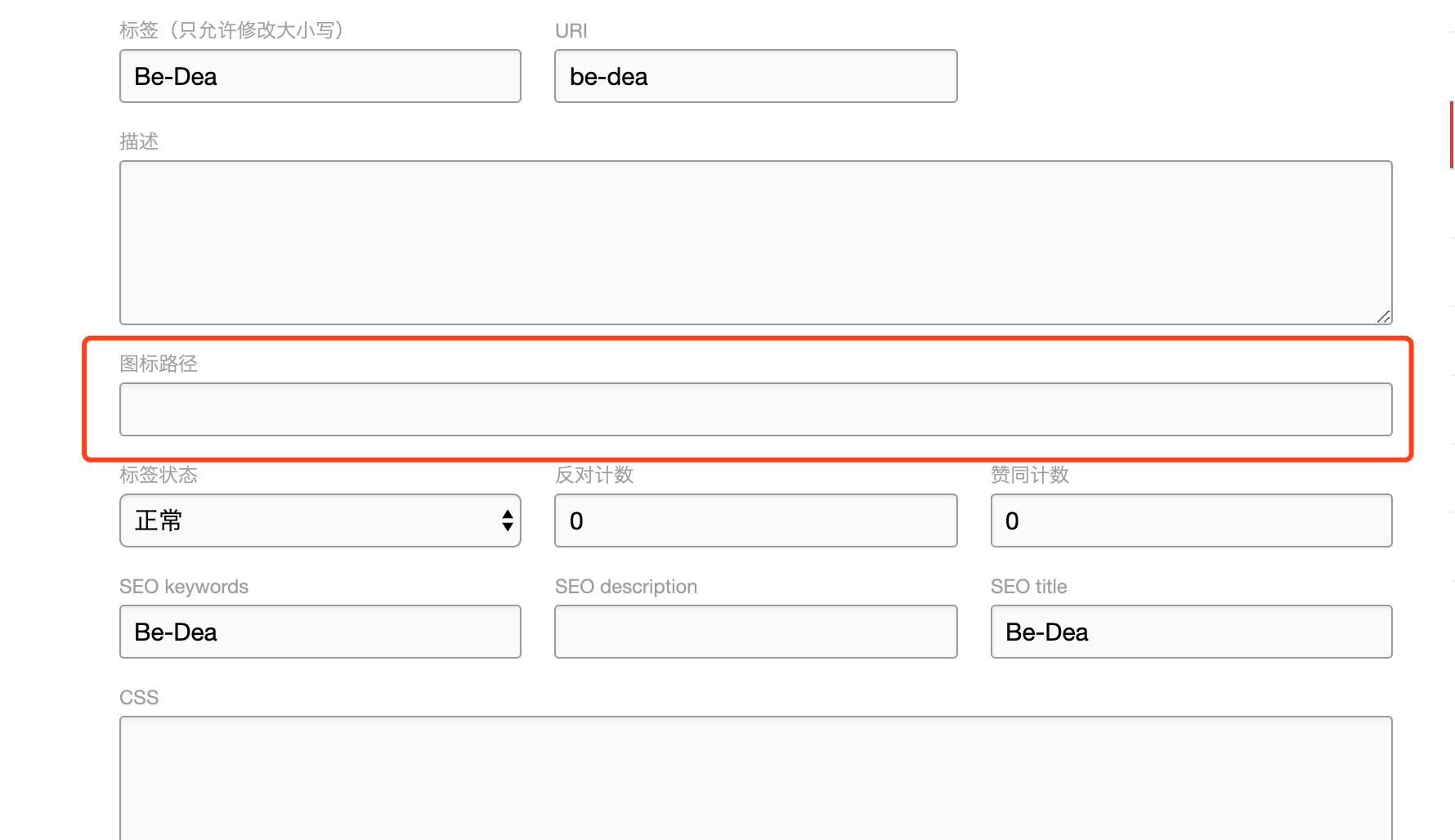Click the 图标路径 label text
1455x840 pixels.
tap(159, 364)
